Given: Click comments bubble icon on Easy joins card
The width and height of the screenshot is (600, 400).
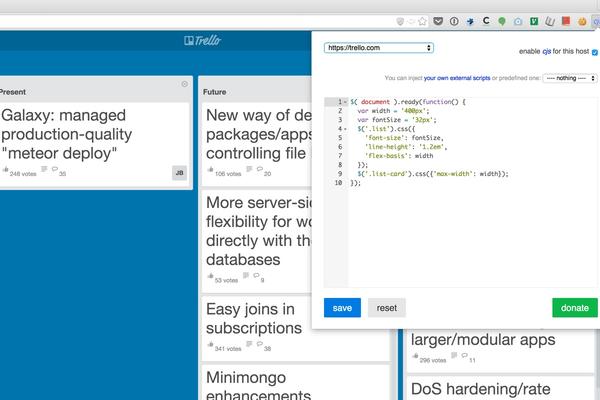Looking at the screenshot, I should 260,344.
